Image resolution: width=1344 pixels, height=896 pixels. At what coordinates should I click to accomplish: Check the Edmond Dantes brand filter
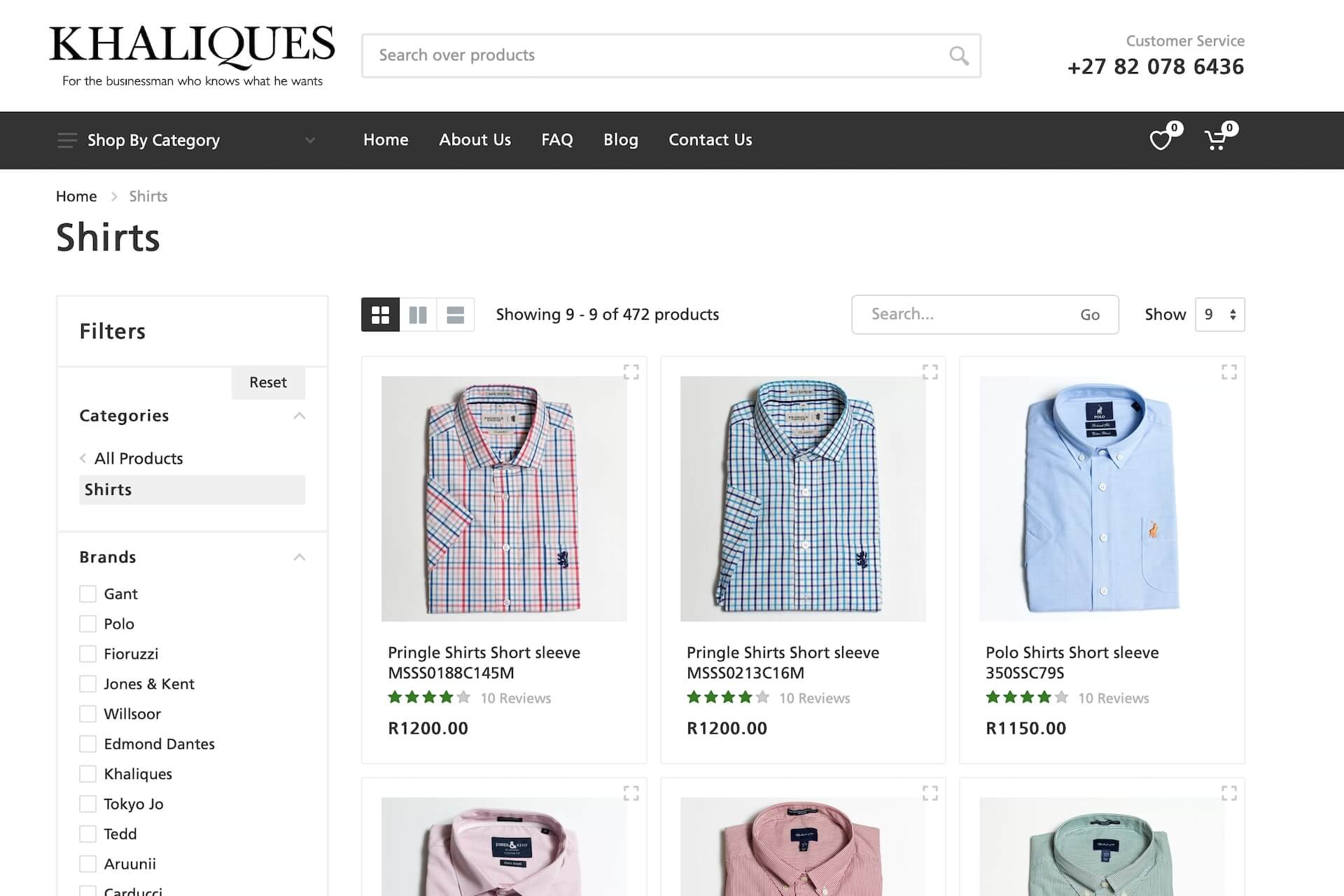pyautogui.click(x=87, y=743)
